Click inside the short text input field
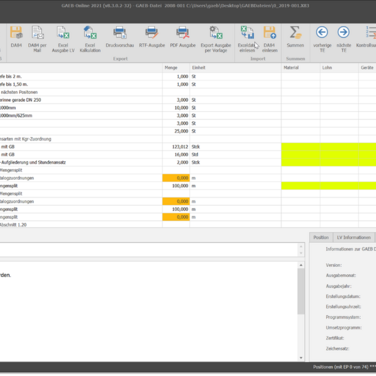Image resolution: width=376 pixels, height=376 pixels. (148, 250)
